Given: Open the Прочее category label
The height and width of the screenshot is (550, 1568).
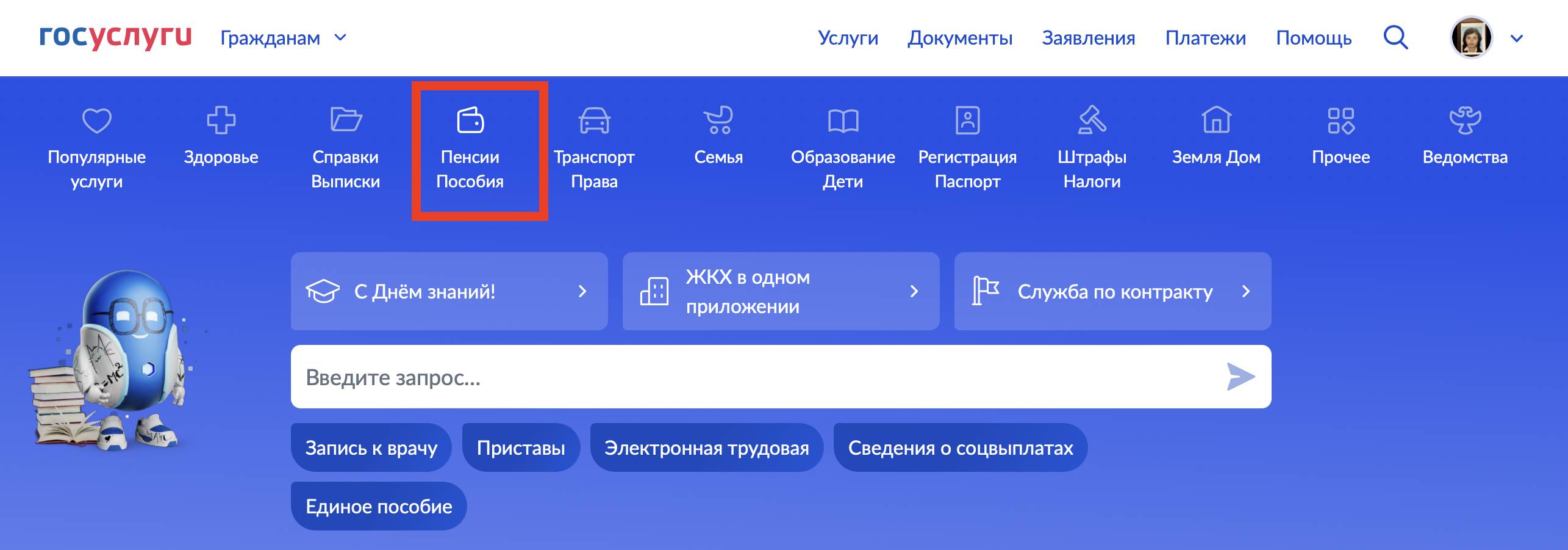Looking at the screenshot, I should 1341,157.
